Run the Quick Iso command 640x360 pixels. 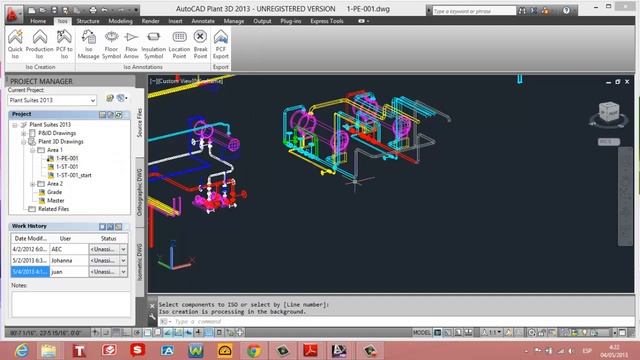[x=15, y=44]
